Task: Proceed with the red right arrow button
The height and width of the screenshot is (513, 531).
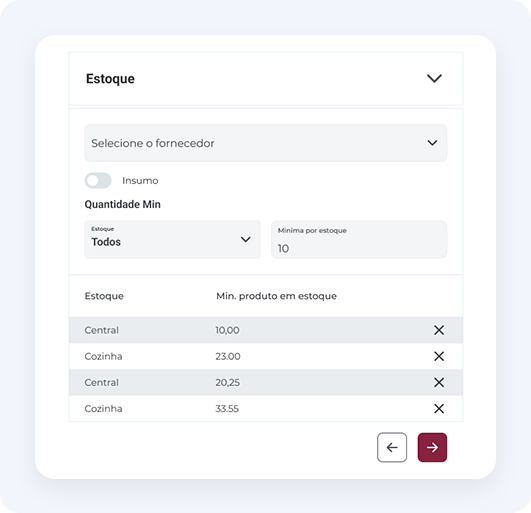Action: tap(432, 447)
